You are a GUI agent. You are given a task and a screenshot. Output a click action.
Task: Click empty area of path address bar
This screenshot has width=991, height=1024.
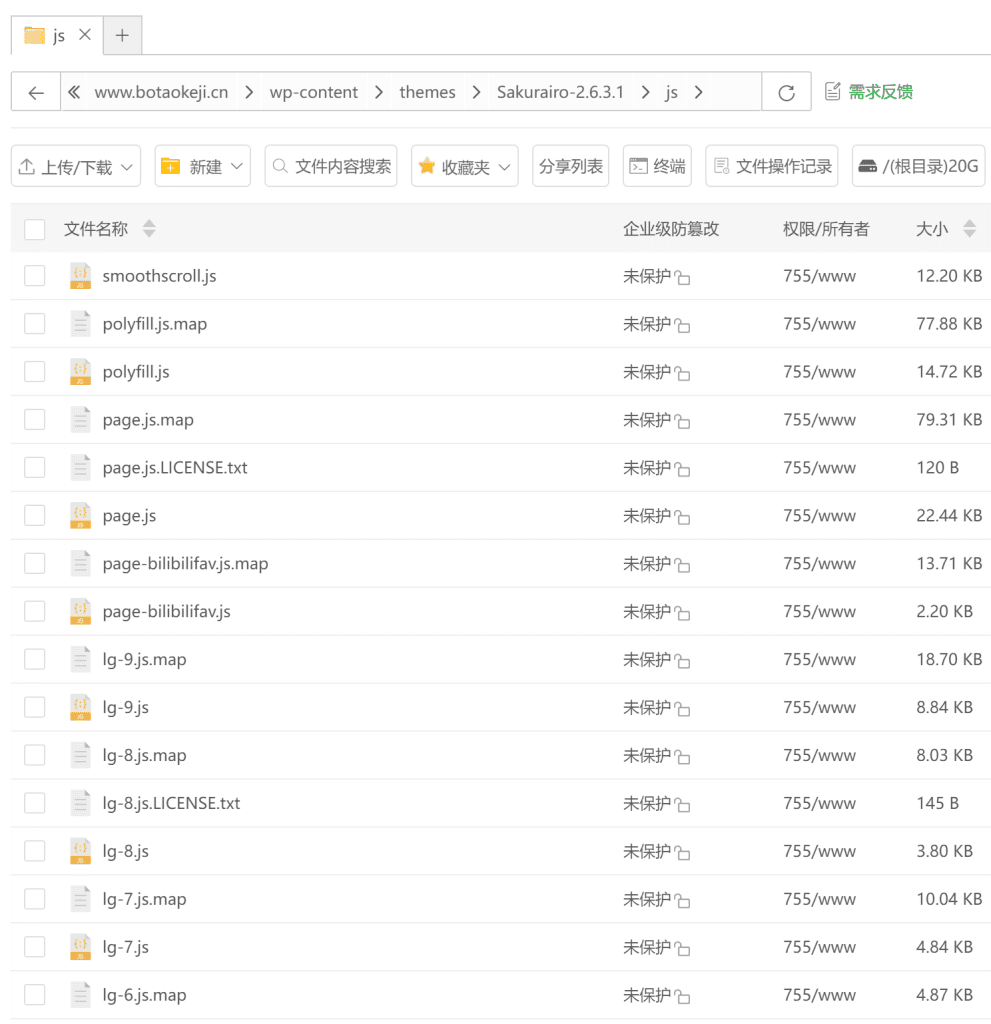click(735, 92)
